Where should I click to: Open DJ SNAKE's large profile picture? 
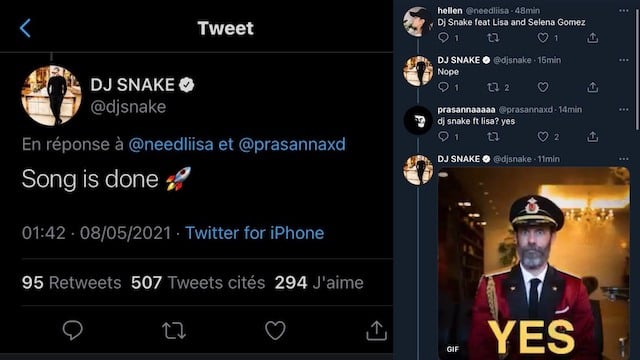click(51, 96)
